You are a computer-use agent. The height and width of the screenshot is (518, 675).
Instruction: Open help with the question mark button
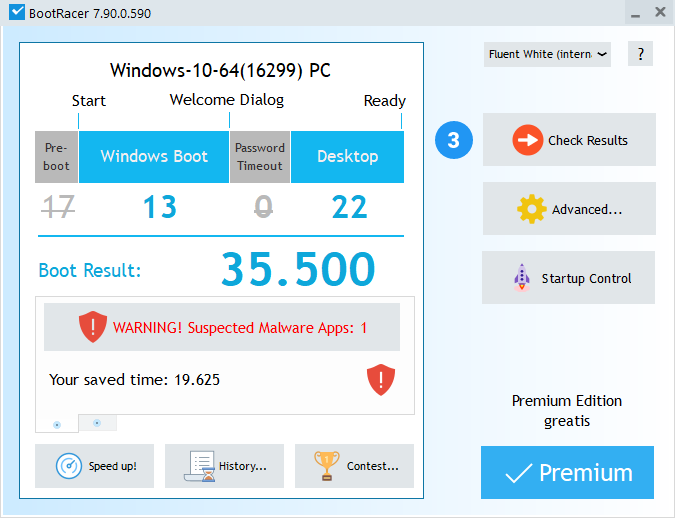(640, 54)
